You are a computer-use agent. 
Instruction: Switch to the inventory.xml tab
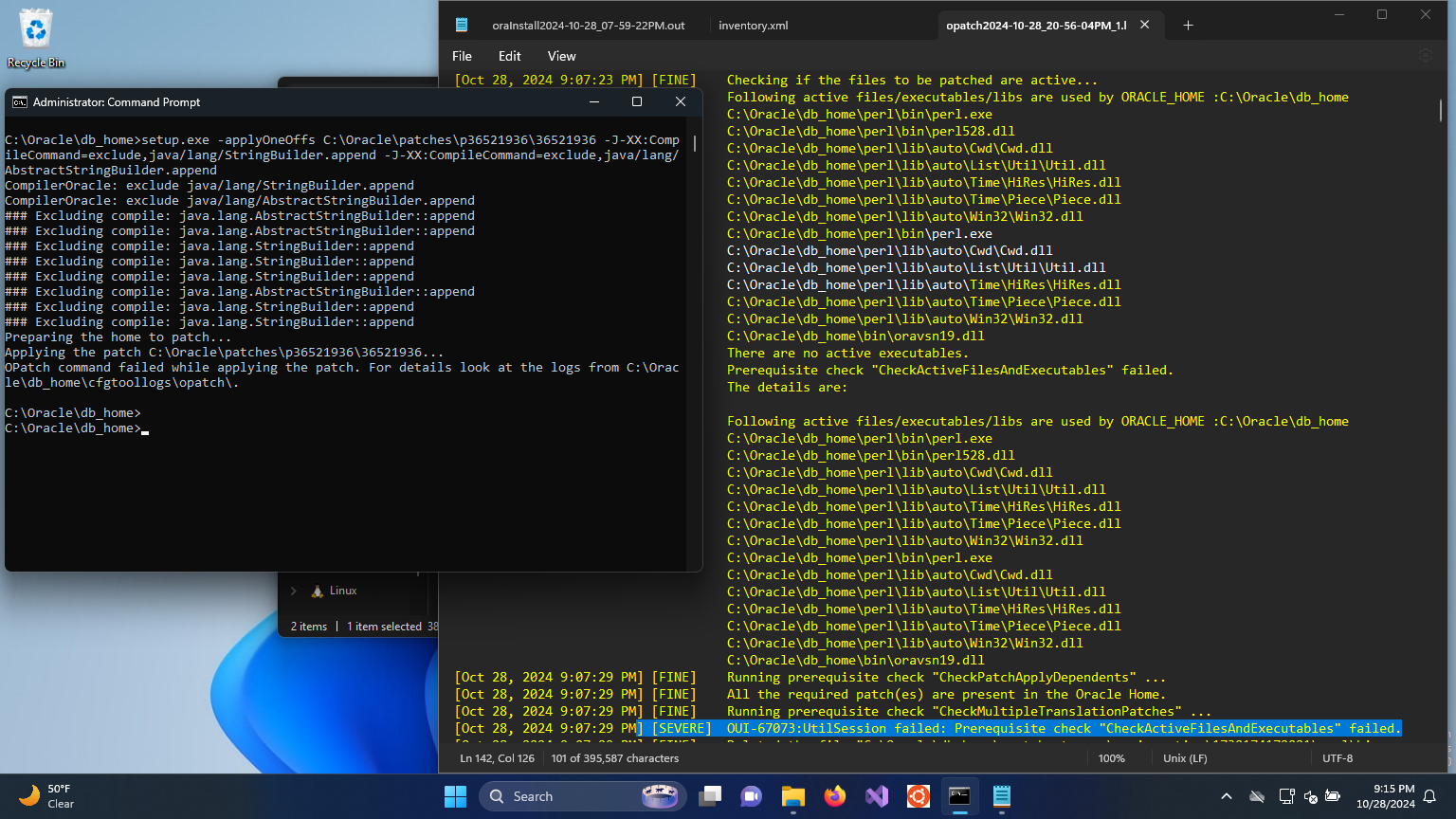click(x=753, y=26)
